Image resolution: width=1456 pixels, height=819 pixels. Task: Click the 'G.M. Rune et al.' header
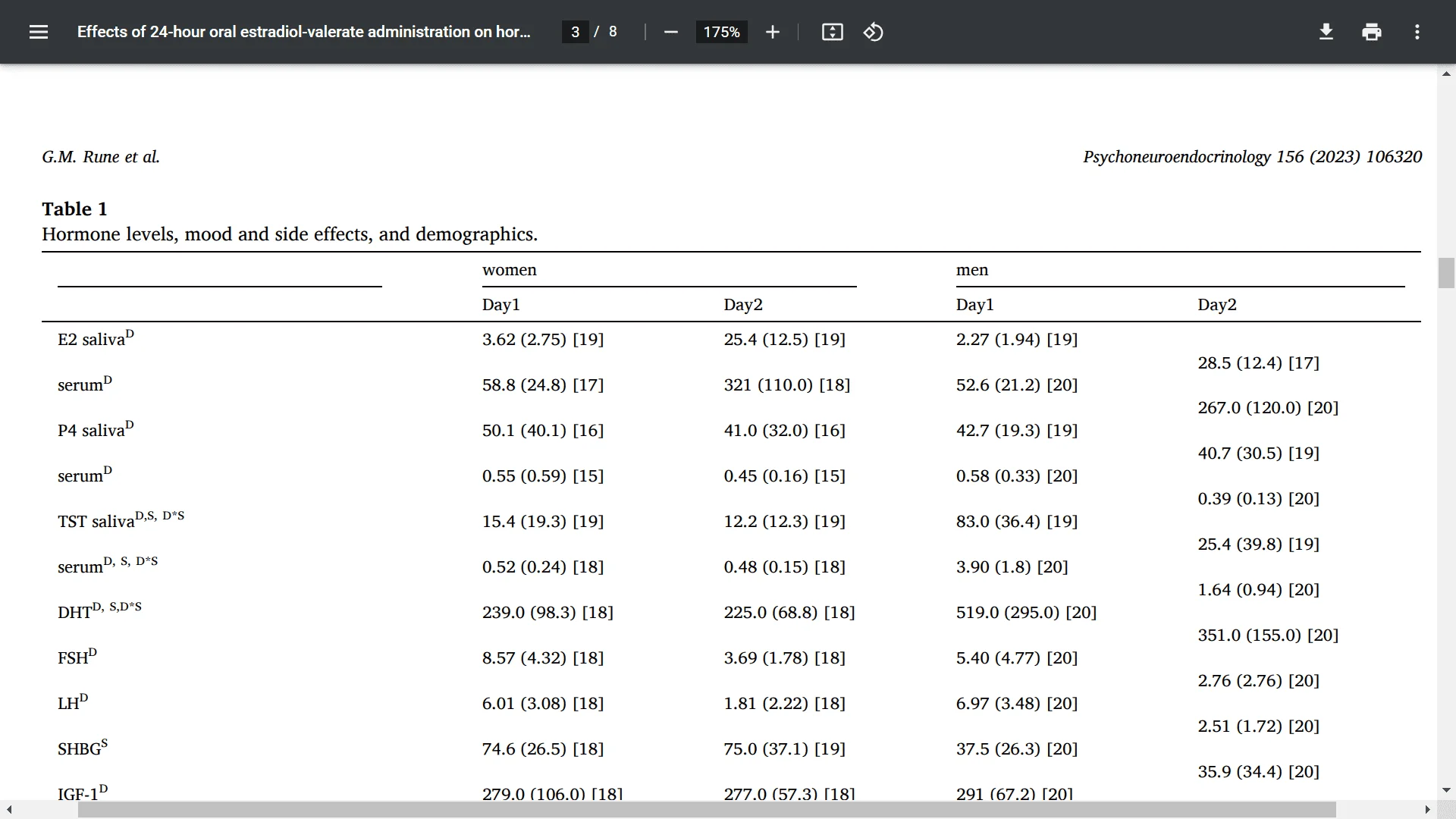coord(101,157)
